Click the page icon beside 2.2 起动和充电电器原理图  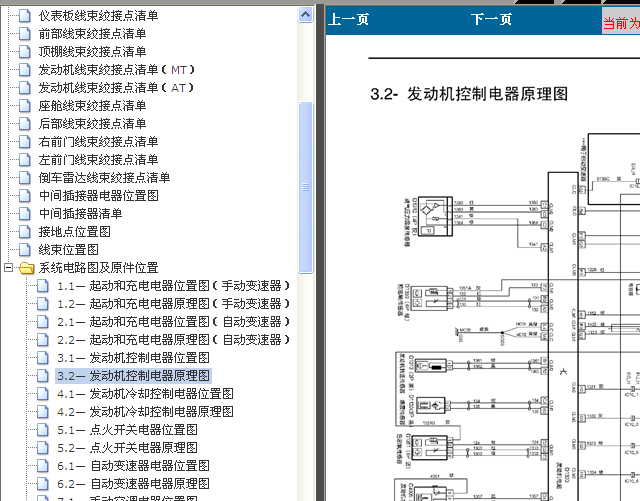pyautogui.click(x=42, y=340)
